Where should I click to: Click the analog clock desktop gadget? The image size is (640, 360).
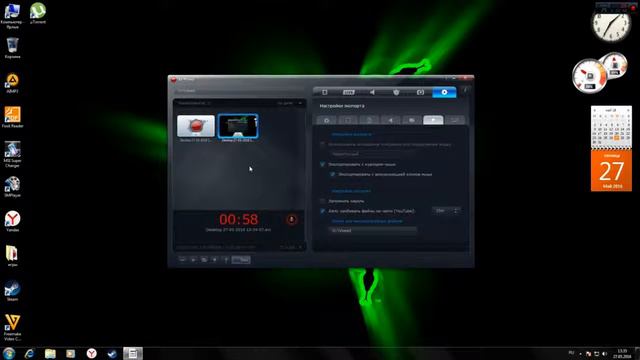611,25
